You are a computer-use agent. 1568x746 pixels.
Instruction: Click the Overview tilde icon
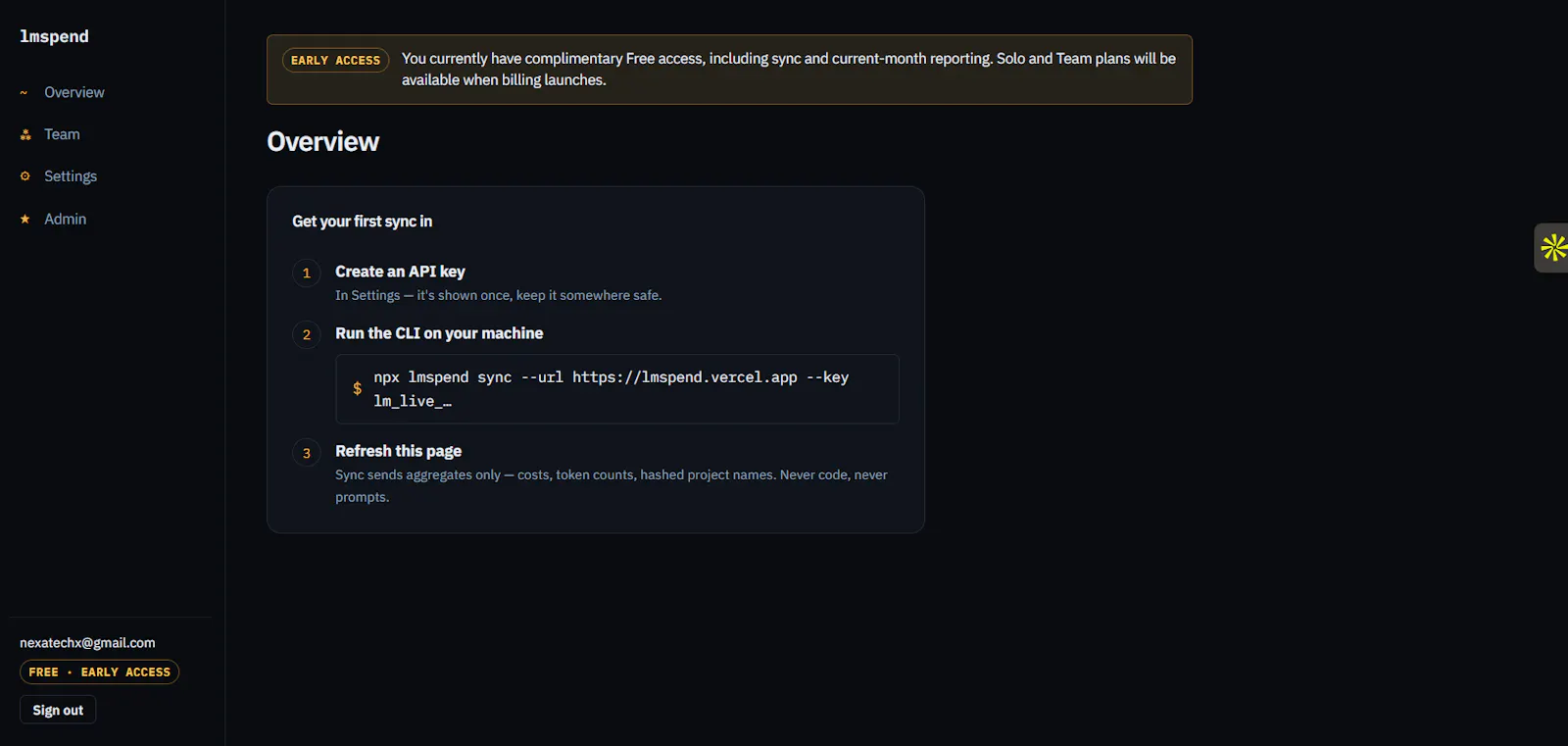(x=24, y=93)
